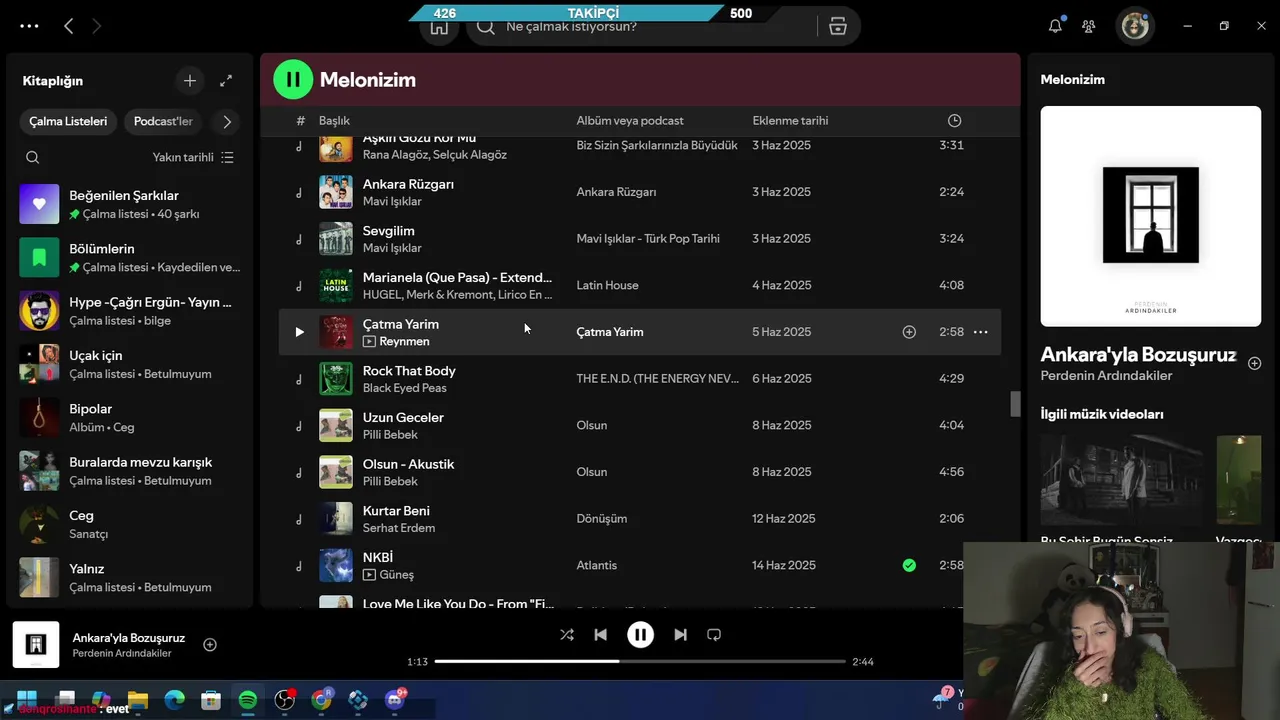1280x720 pixels.
Task: Sort by Eklenme tarihi column
Action: pos(790,121)
